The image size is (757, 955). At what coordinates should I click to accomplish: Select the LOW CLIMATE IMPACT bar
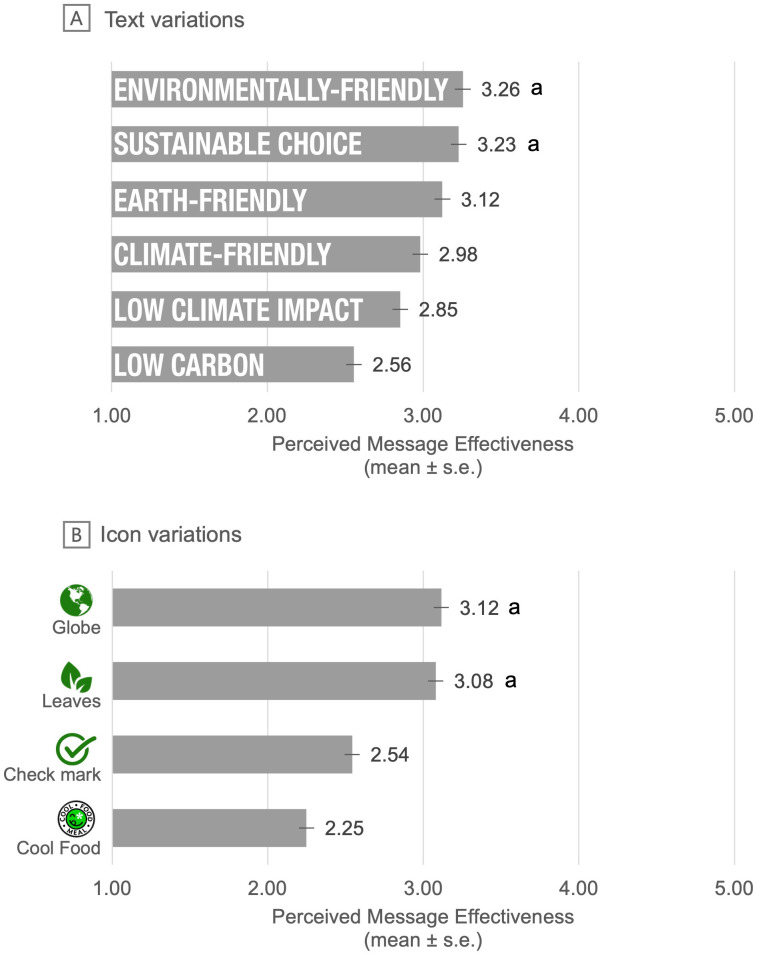click(x=256, y=309)
